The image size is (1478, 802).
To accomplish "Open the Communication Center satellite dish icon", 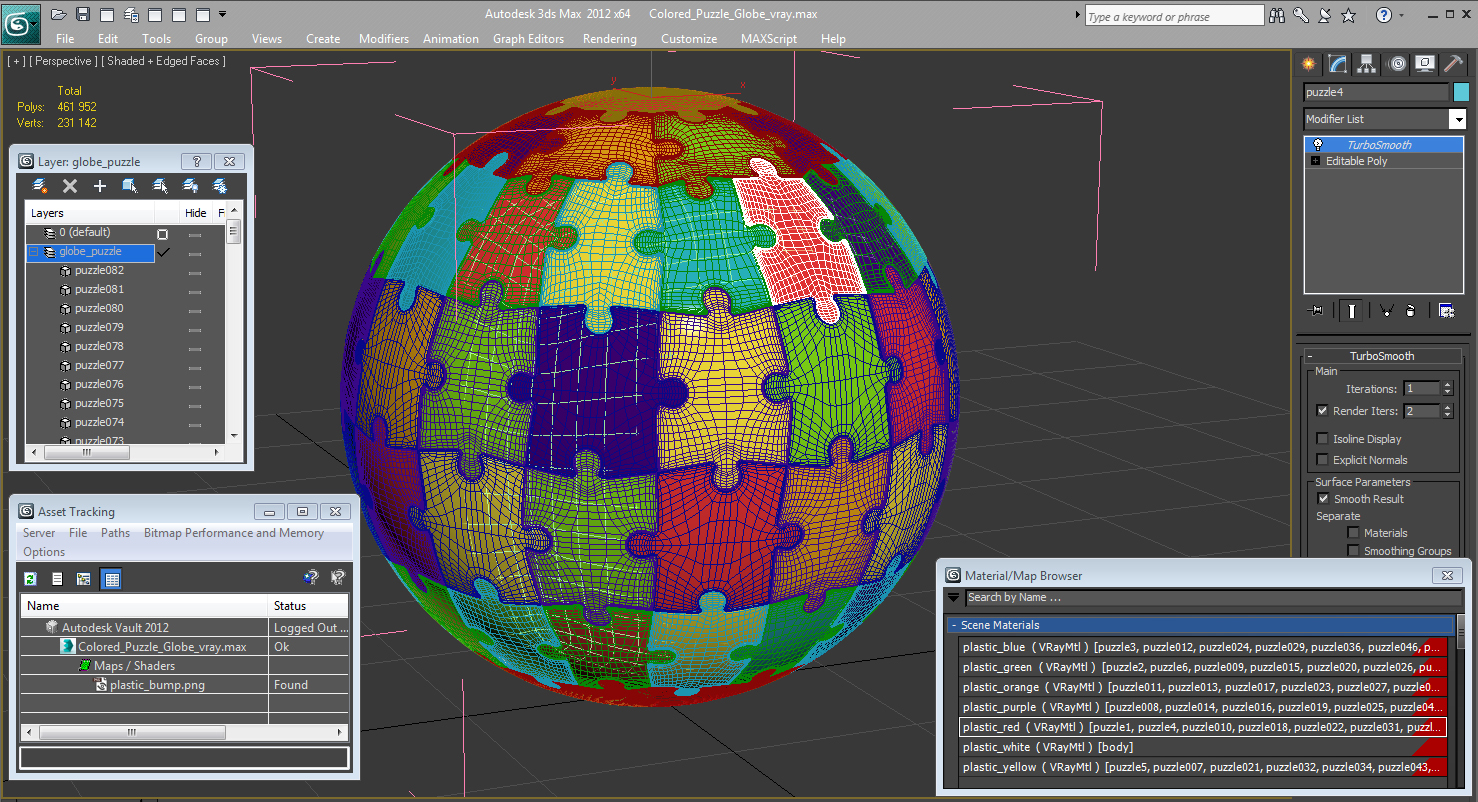I will coord(1324,15).
